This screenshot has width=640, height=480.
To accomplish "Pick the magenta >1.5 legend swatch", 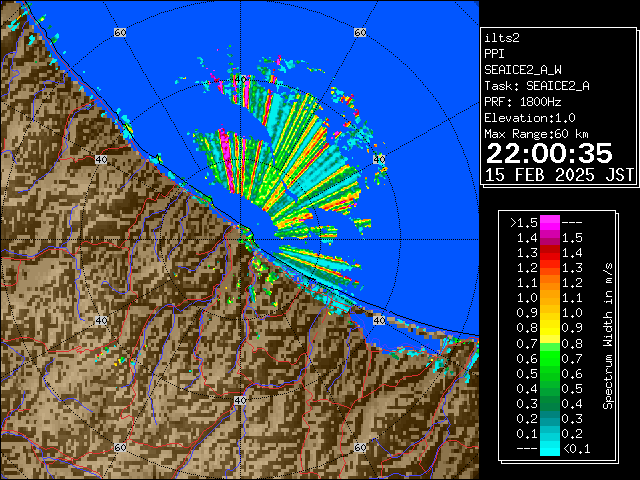I will coord(549,223).
